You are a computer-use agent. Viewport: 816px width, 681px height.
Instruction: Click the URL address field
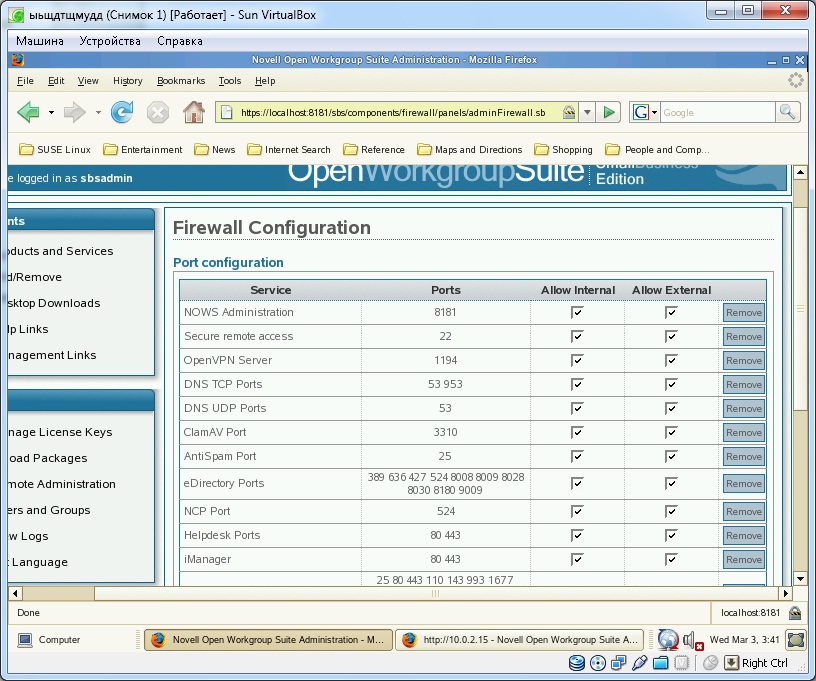tap(393, 112)
